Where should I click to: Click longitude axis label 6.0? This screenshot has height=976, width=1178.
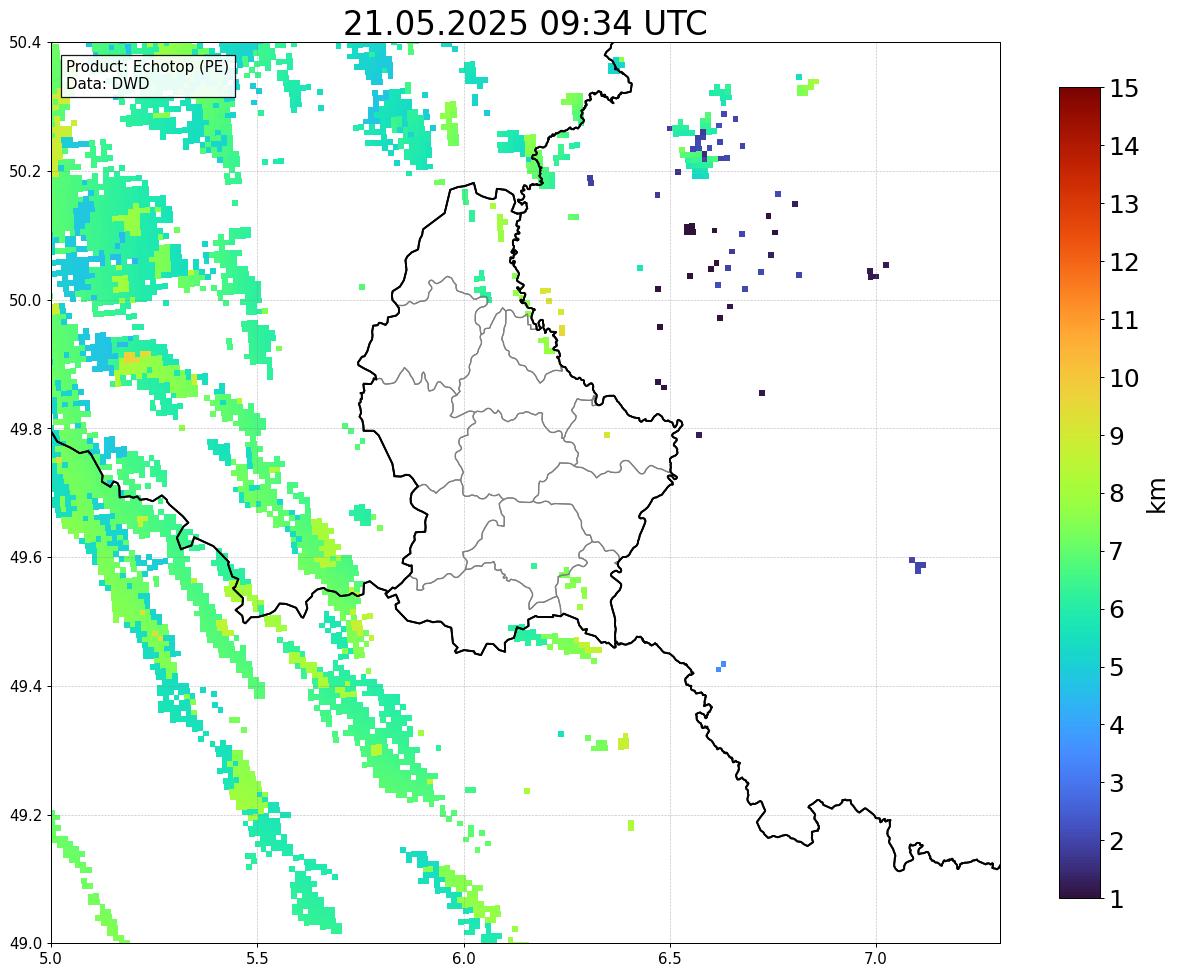pyautogui.click(x=464, y=959)
